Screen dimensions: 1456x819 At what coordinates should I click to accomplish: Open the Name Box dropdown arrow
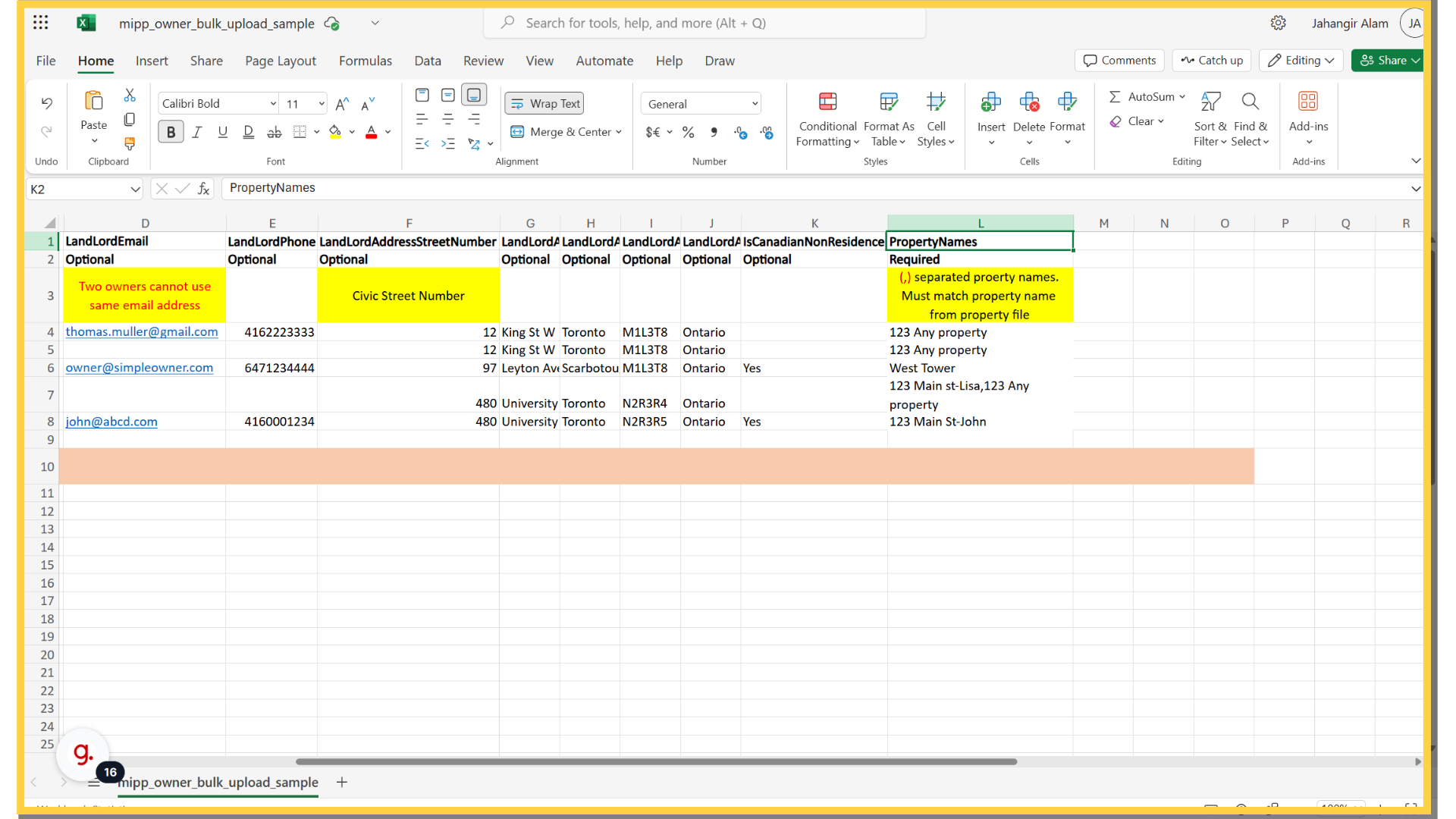point(135,189)
